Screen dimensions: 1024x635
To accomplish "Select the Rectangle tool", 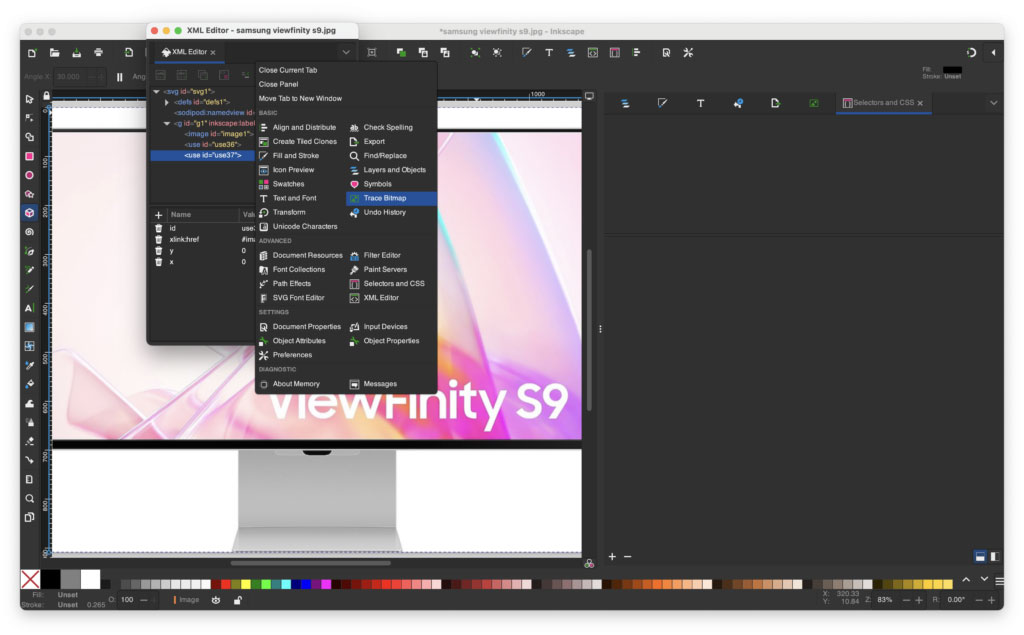I will pos(29,156).
